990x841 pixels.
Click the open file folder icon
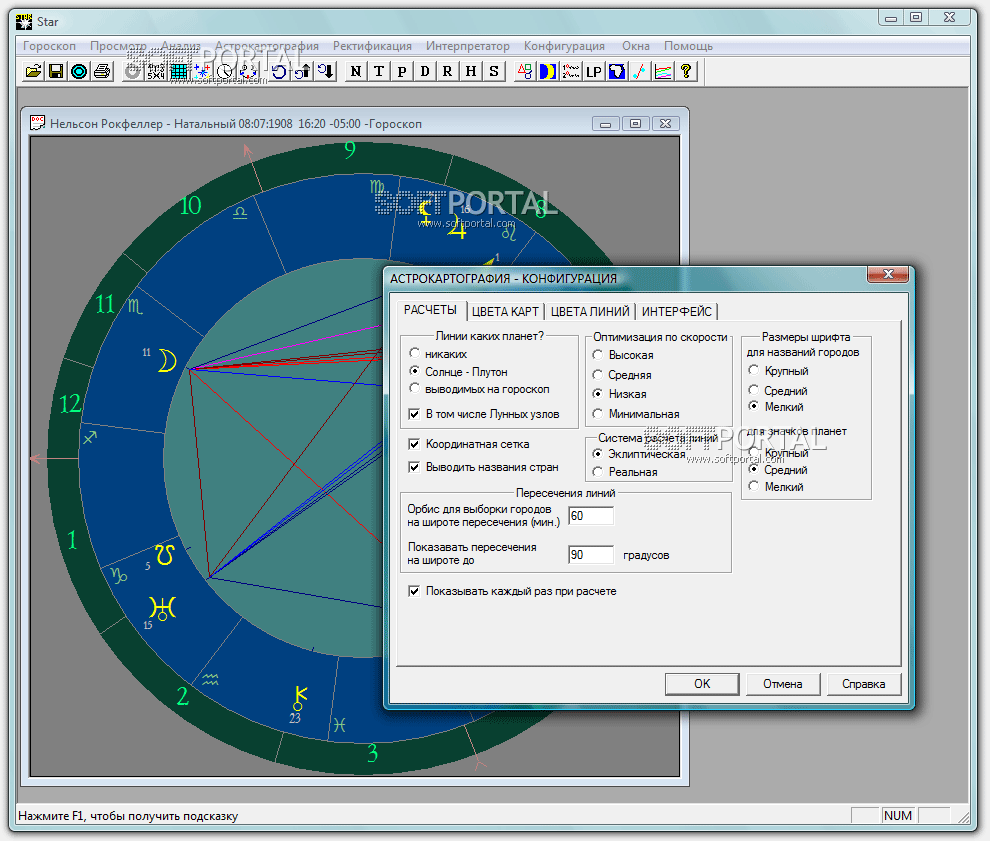[34, 71]
